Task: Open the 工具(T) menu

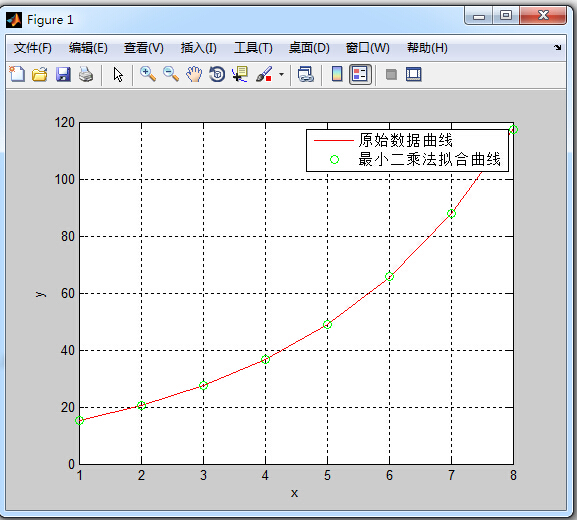Action: point(254,48)
